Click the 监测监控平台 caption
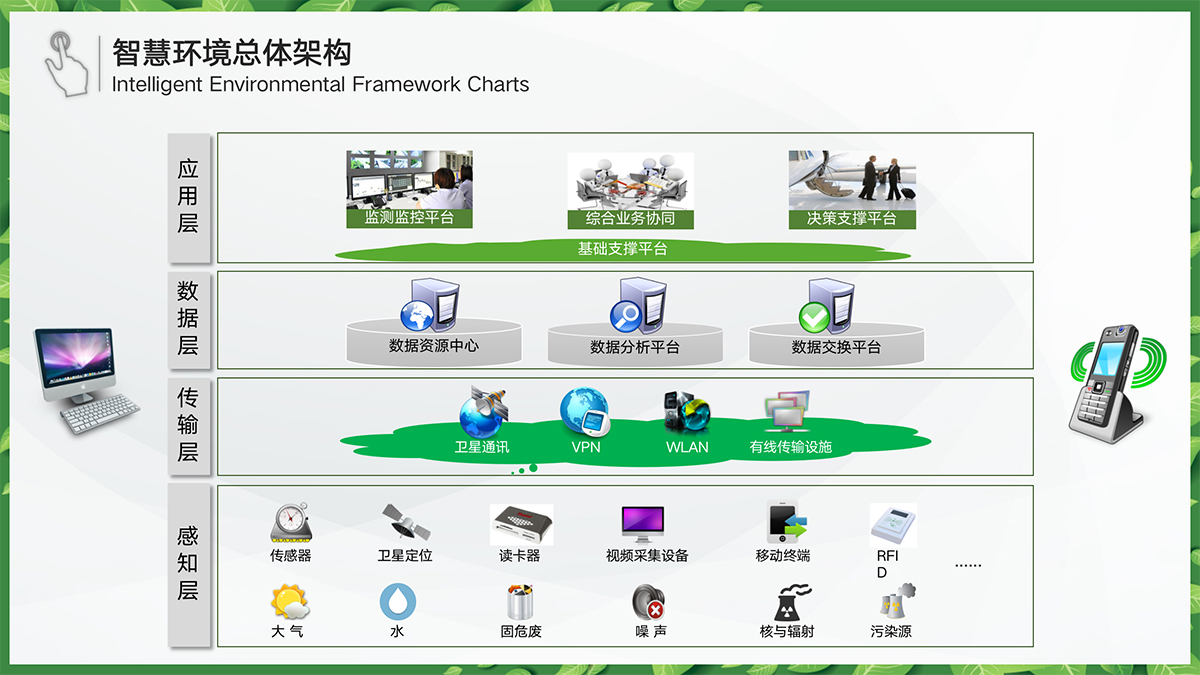Screen dimensions: 1200x675 point(409,217)
